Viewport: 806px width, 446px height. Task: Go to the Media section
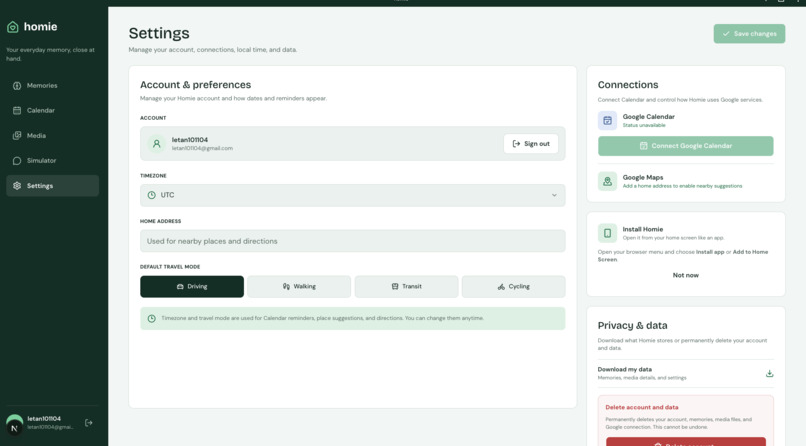(52, 136)
